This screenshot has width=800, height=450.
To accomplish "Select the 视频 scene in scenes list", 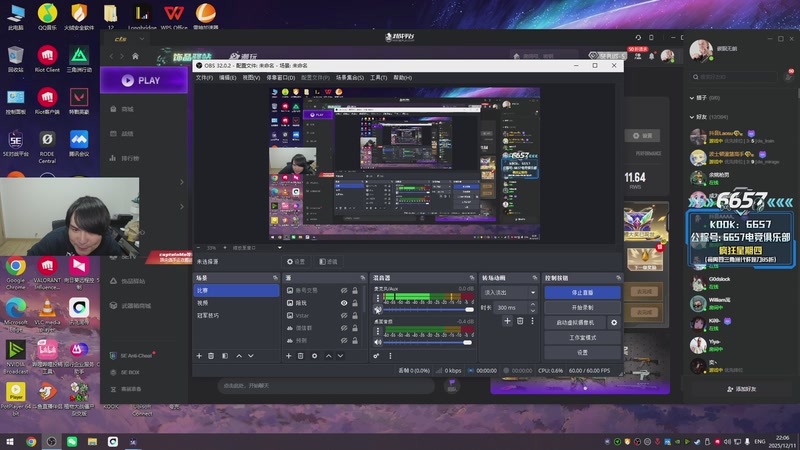I will (236, 303).
